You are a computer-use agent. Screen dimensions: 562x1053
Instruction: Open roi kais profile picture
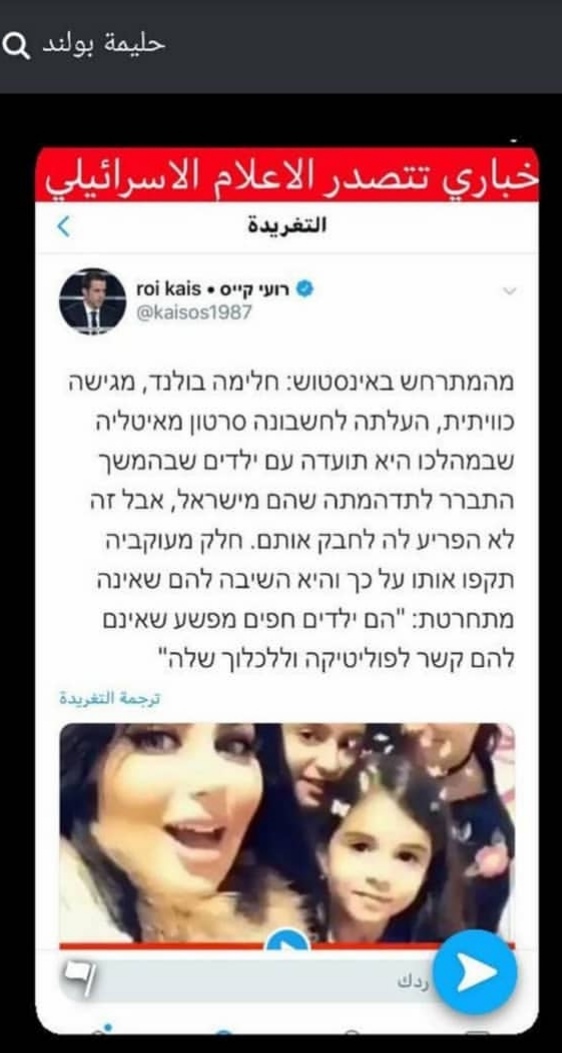[93, 301]
